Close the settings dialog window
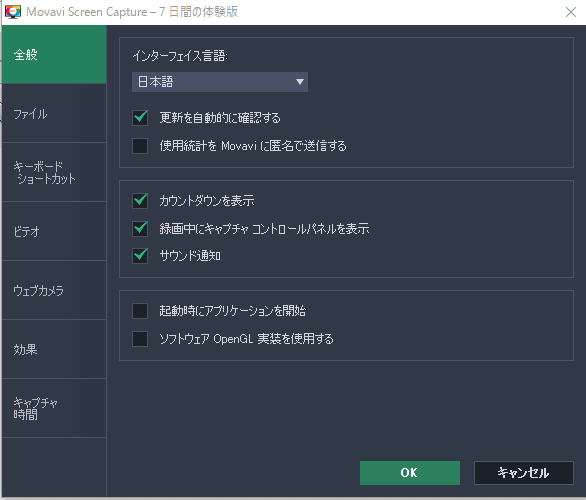The width and height of the screenshot is (586, 500). coord(570,12)
